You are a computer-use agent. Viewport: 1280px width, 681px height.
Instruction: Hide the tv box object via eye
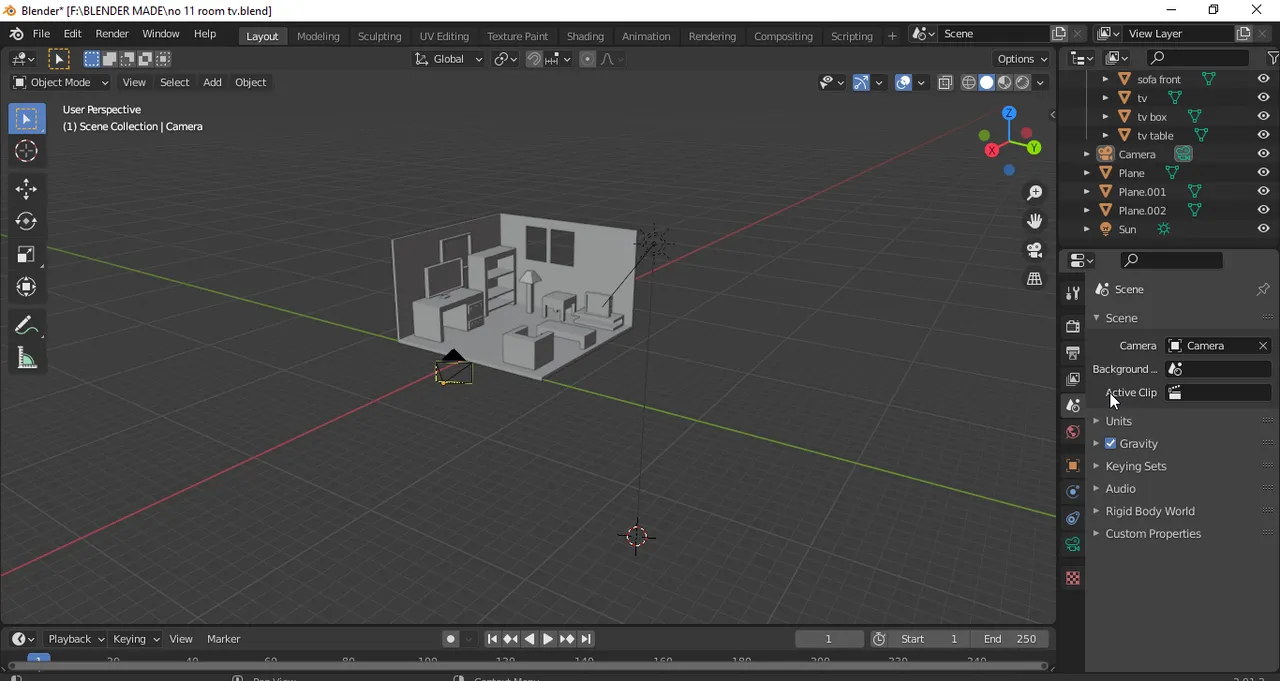[x=1263, y=117]
